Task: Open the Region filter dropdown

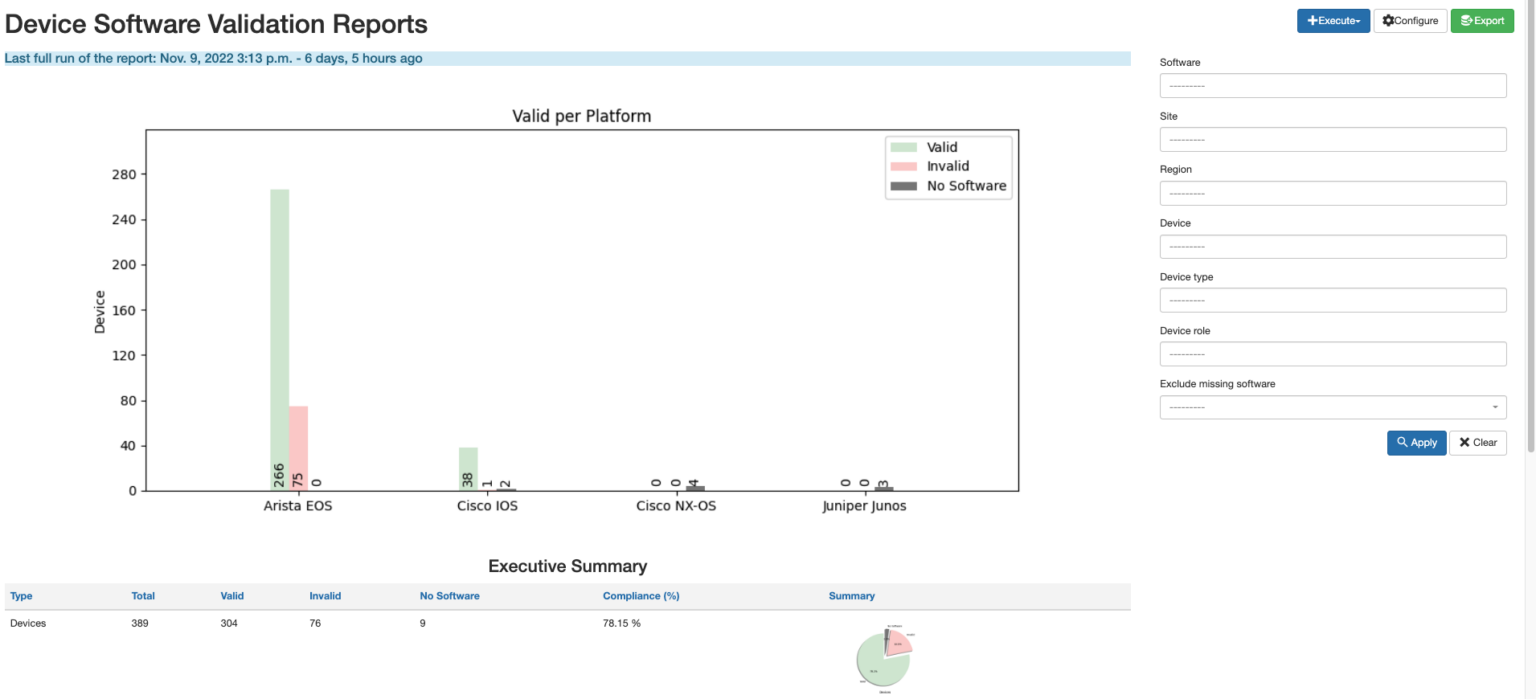Action: [x=1332, y=192]
